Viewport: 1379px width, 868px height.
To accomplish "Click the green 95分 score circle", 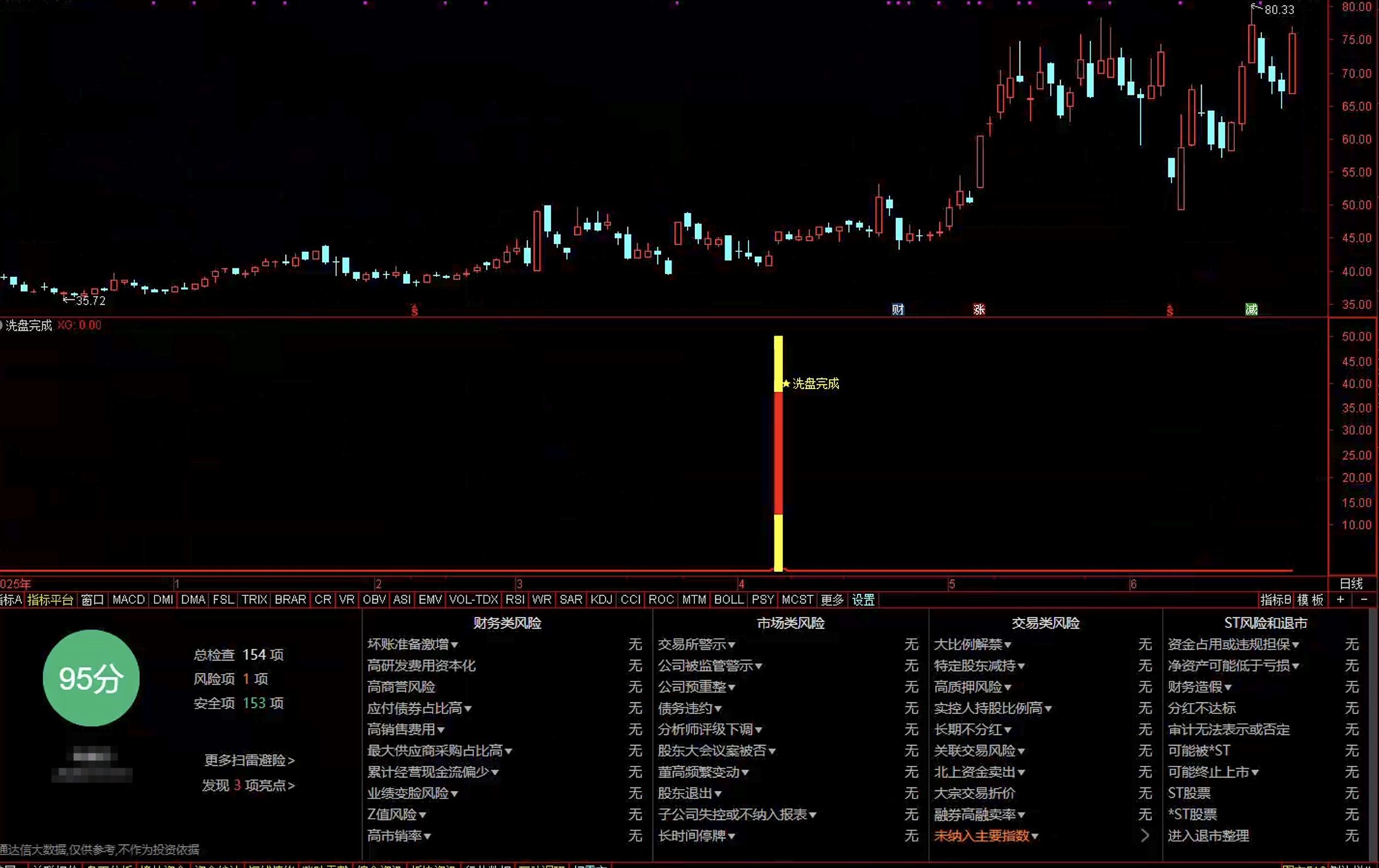I will [91, 678].
